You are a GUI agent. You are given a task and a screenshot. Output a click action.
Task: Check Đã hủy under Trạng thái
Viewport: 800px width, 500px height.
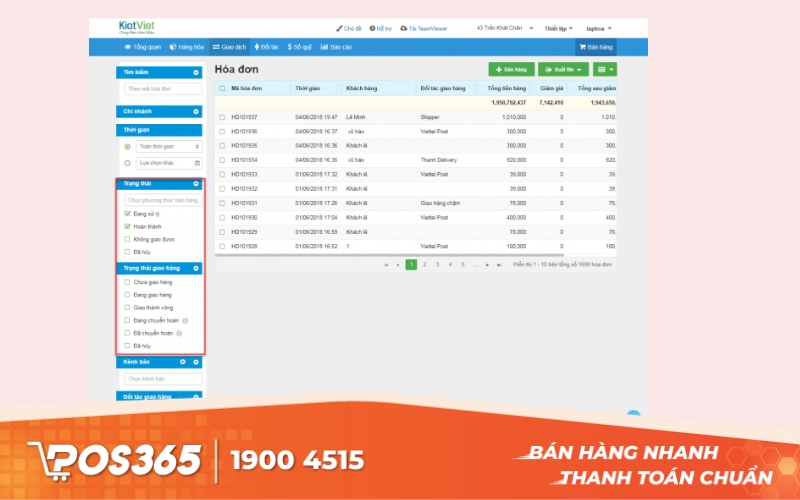(x=128, y=252)
